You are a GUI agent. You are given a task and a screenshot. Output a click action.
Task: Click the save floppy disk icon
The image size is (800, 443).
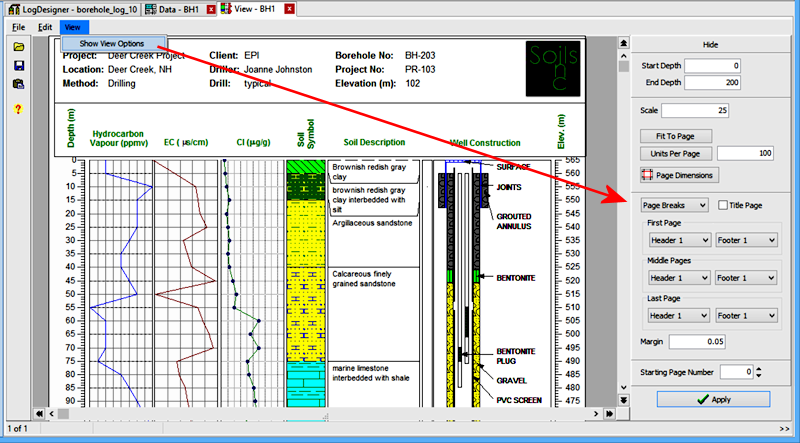coord(18,66)
